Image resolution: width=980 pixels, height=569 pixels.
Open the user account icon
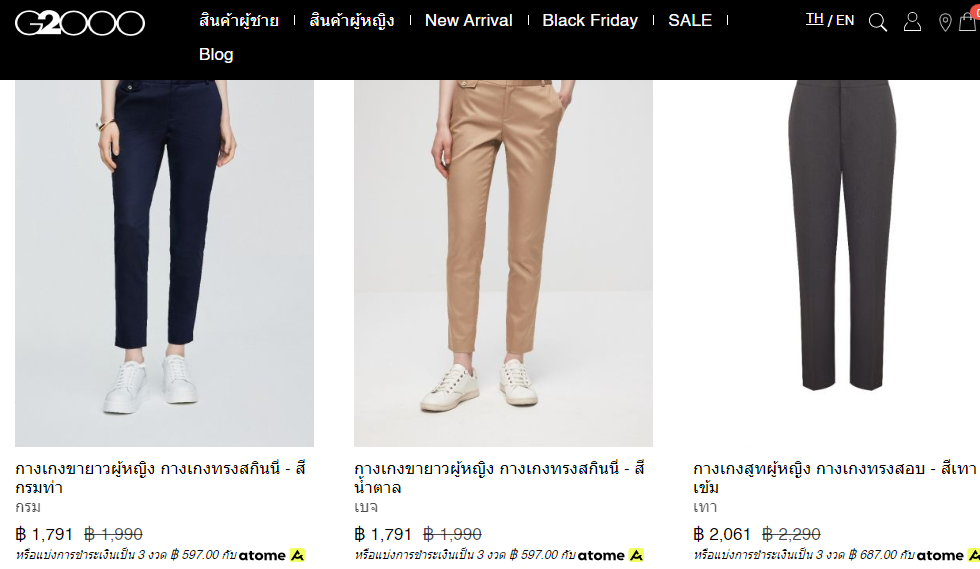click(x=912, y=22)
